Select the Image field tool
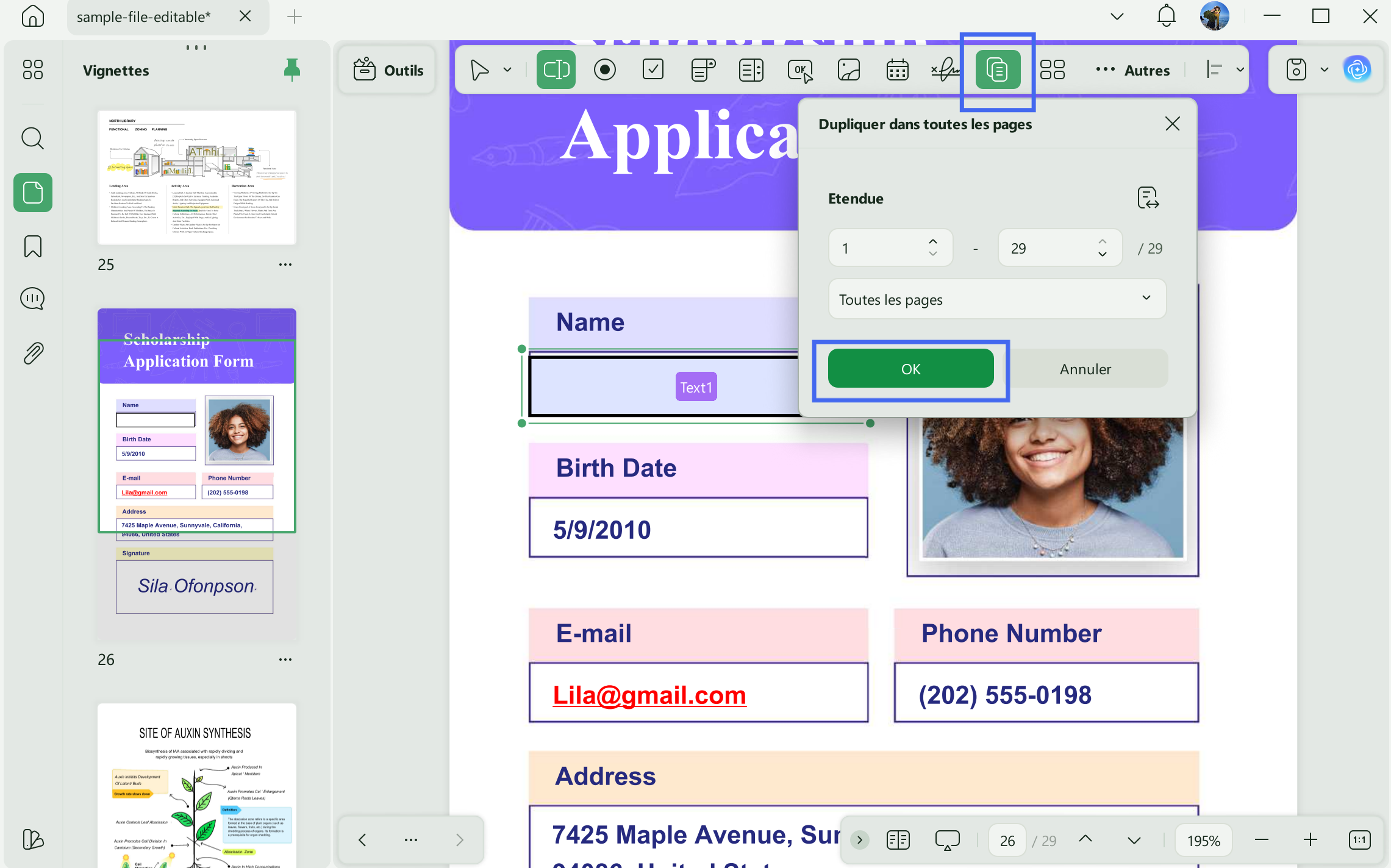The height and width of the screenshot is (868, 1391). (849, 69)
